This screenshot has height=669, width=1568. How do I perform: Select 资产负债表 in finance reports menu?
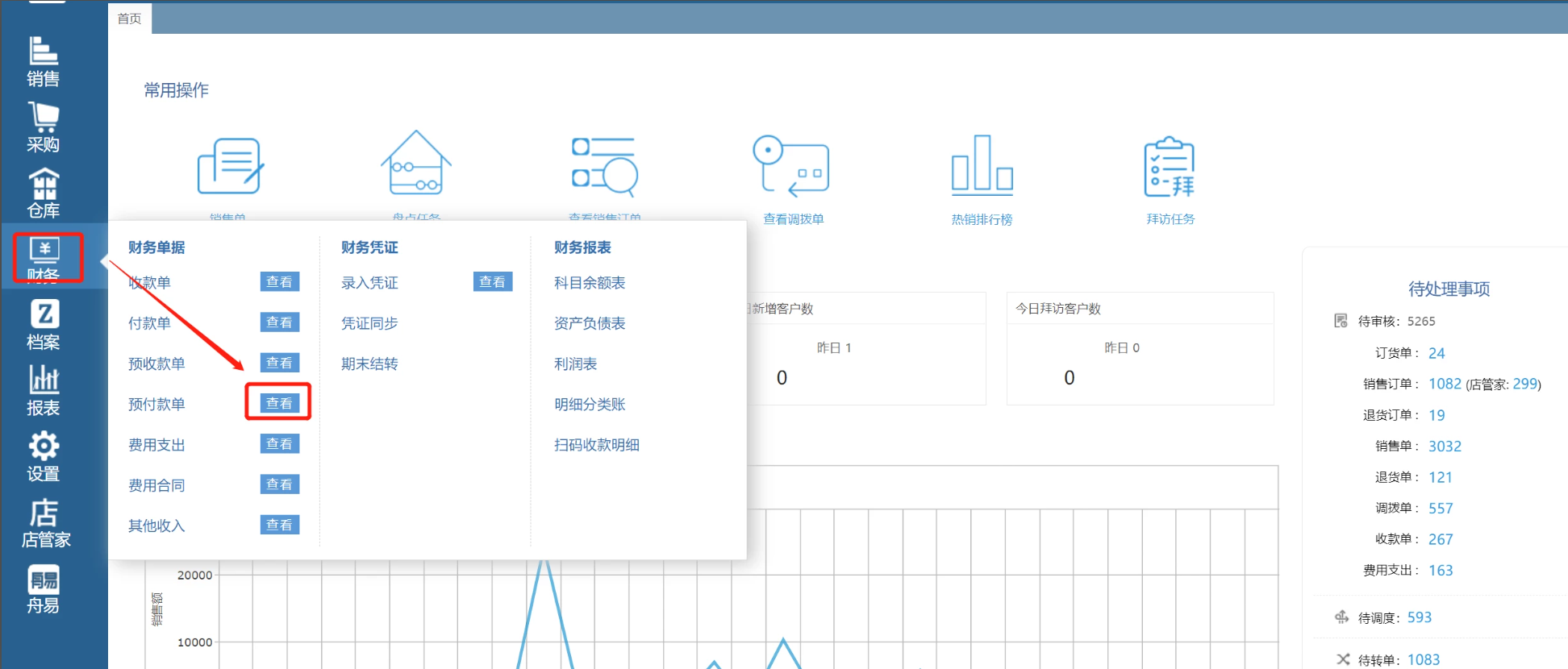click(590, 323)
